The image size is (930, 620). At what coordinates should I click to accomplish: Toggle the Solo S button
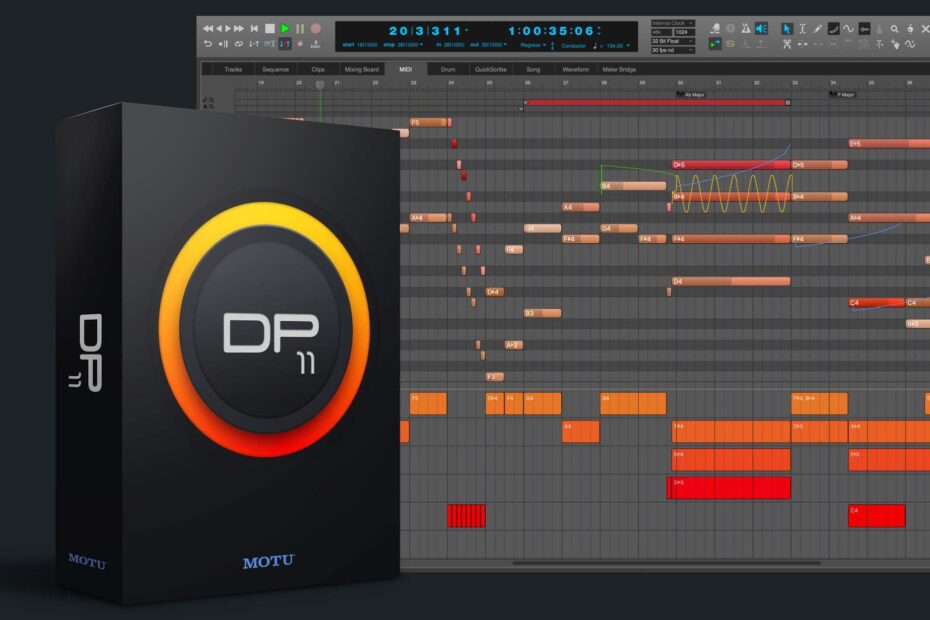click(730, 44)
